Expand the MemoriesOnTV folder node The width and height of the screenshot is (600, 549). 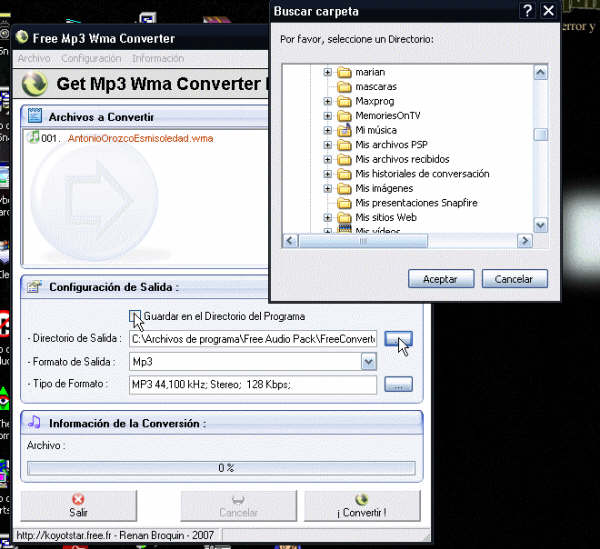pyautogui.click(x=328, y=116)
